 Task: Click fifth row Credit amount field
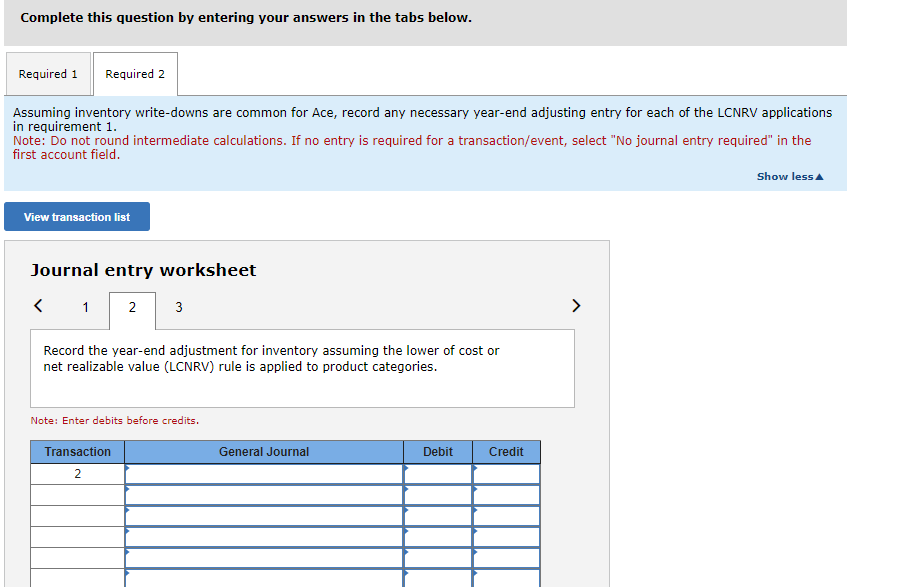click(506, 557)
